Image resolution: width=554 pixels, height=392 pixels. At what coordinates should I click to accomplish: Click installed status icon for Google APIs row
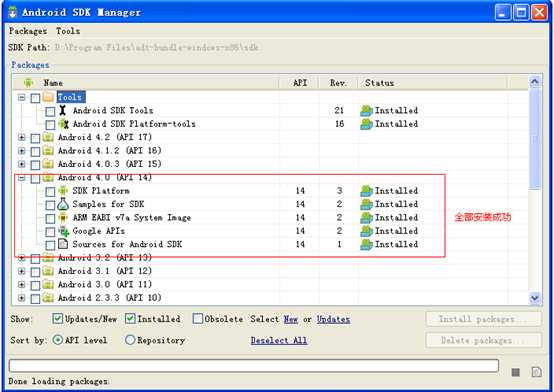pos(366,231)
